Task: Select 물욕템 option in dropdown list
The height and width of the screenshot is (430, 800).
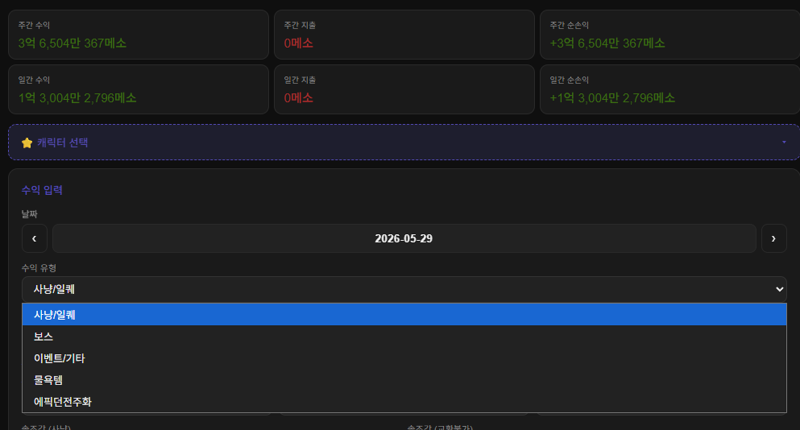Action: tap(404, 380)
